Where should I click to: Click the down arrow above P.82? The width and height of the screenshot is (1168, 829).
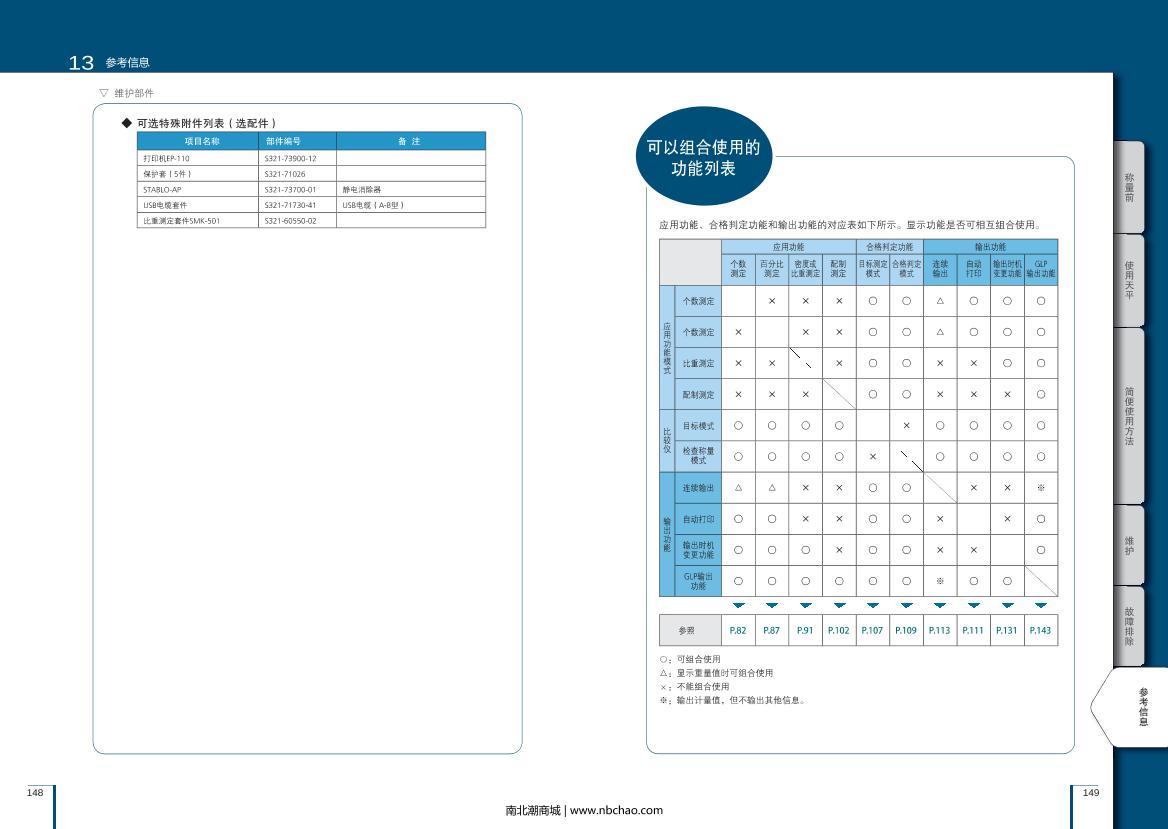click(x=738, y=606)
